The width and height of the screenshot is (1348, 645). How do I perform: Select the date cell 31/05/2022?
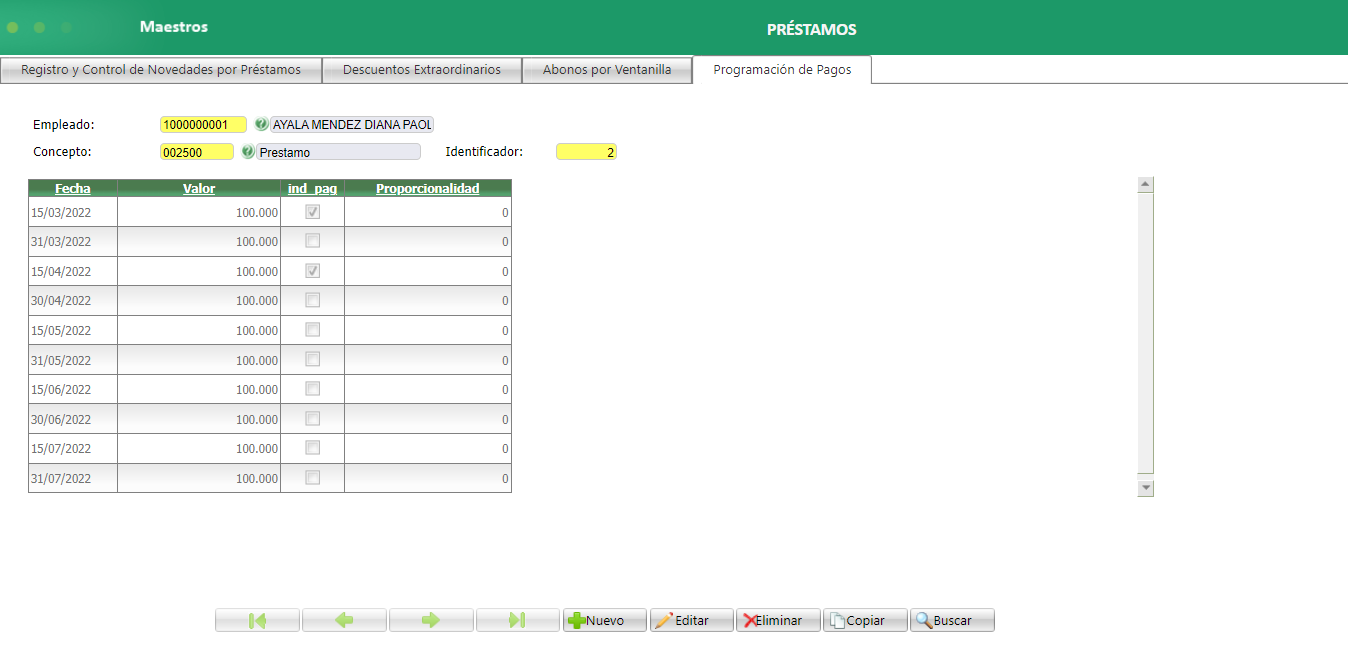(73, 360)
